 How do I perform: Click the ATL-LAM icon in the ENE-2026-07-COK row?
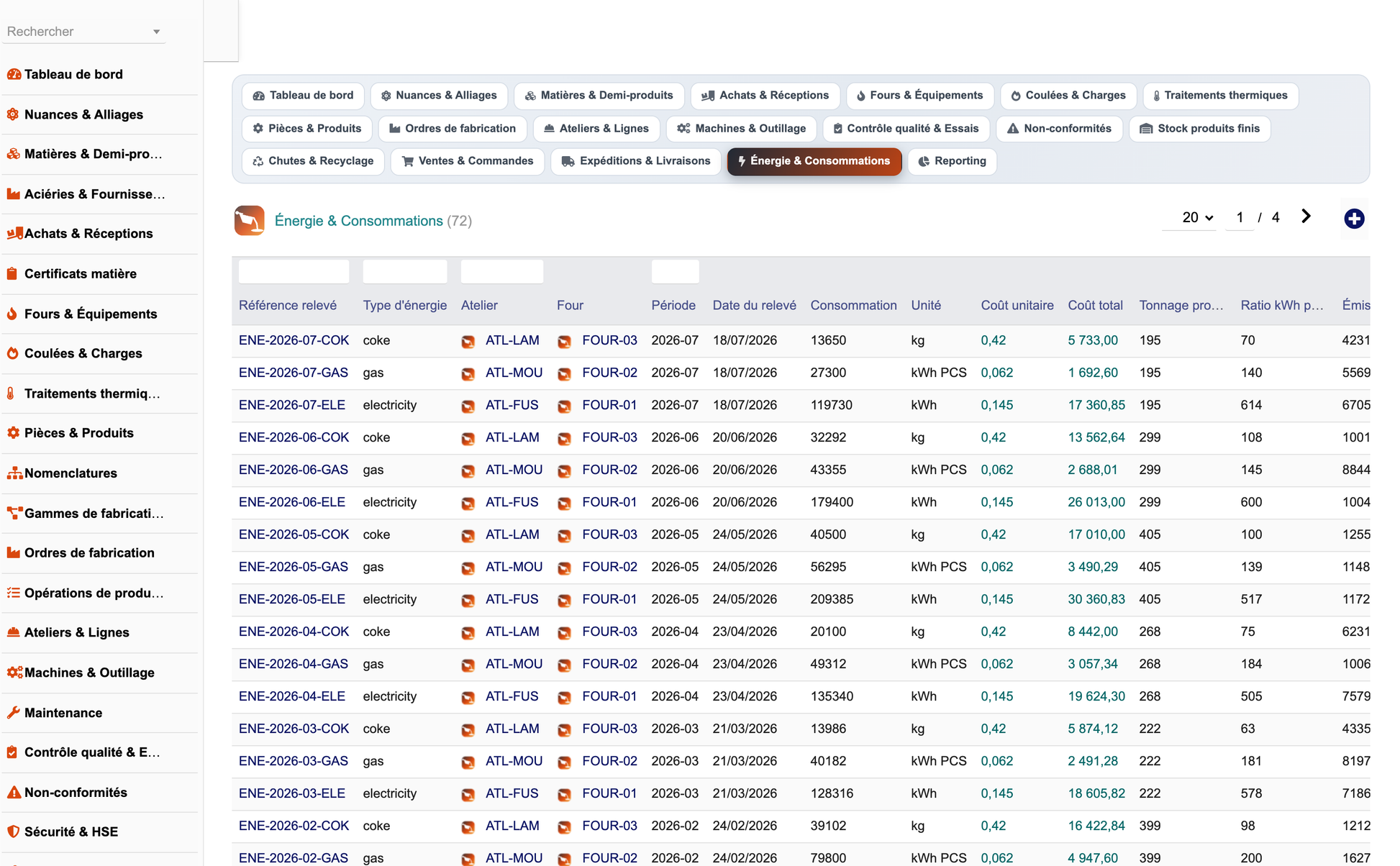click(468, 342)
